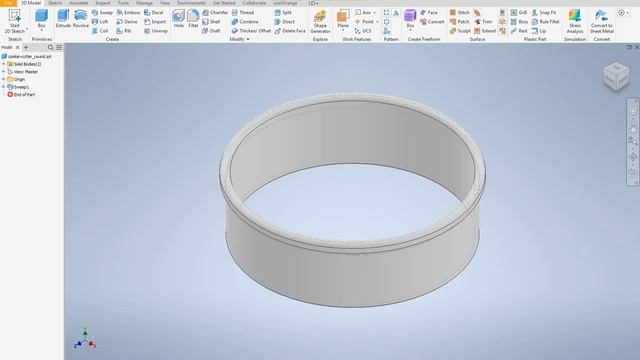
Task: Select the Emboss tool
Action: tap(128, 13)
